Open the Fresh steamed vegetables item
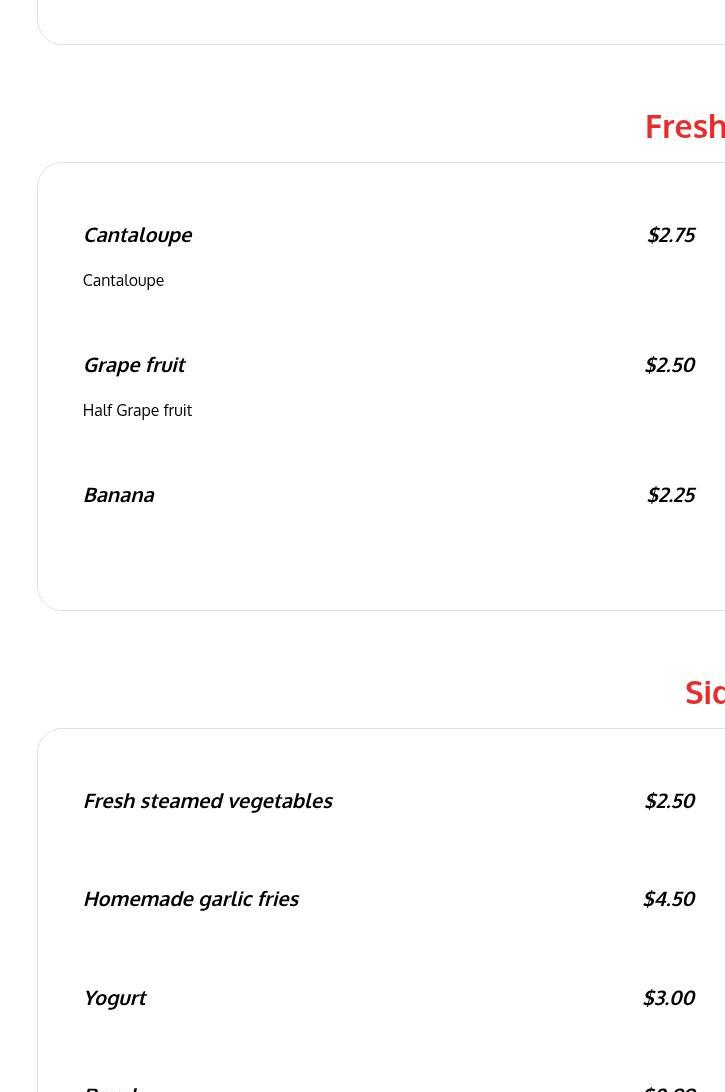 tap(207, 801)
